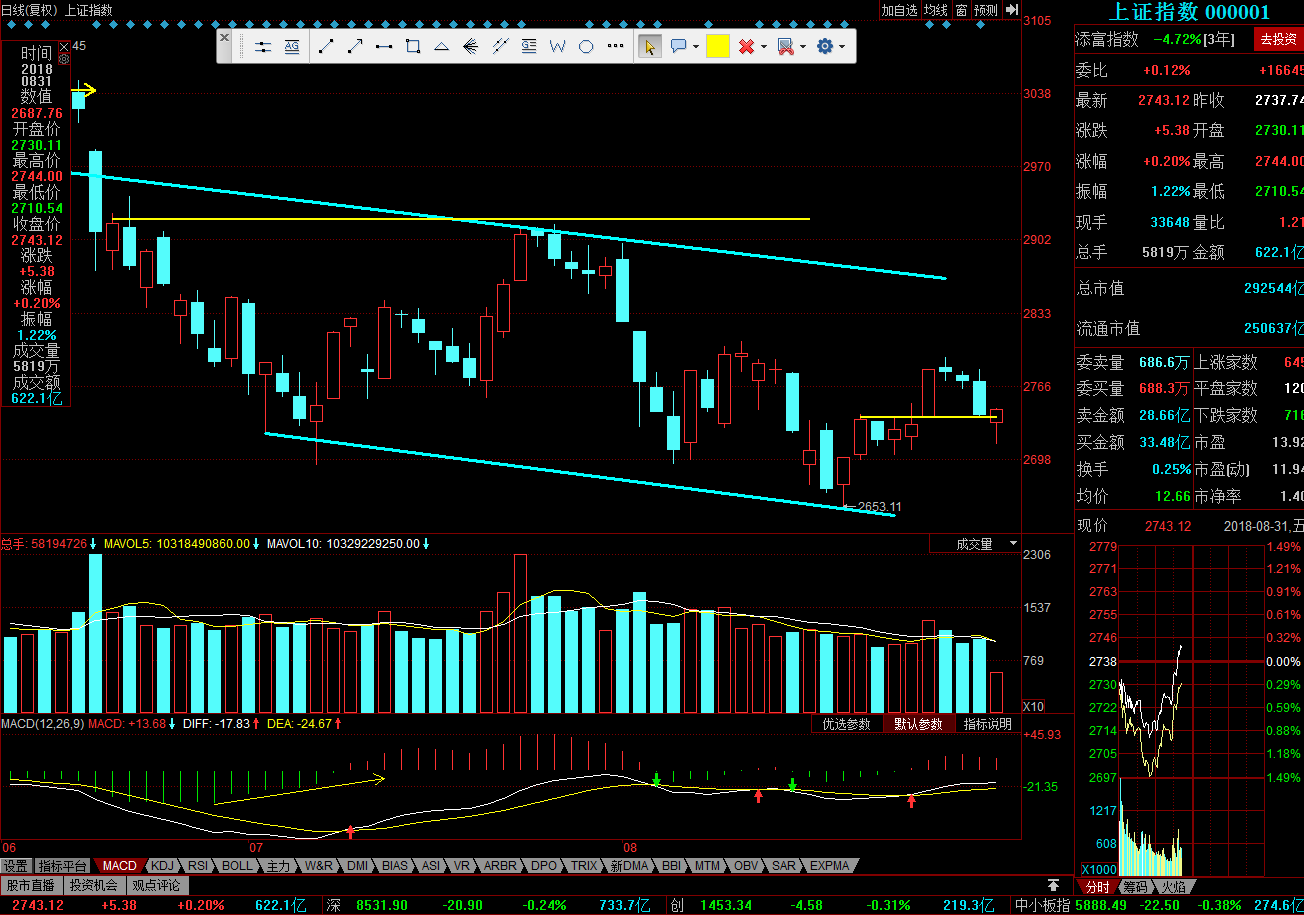The image size is (1304, 915).
Task: Expand the screenshot tool dropdown arrow
Action: pos(803,47)
